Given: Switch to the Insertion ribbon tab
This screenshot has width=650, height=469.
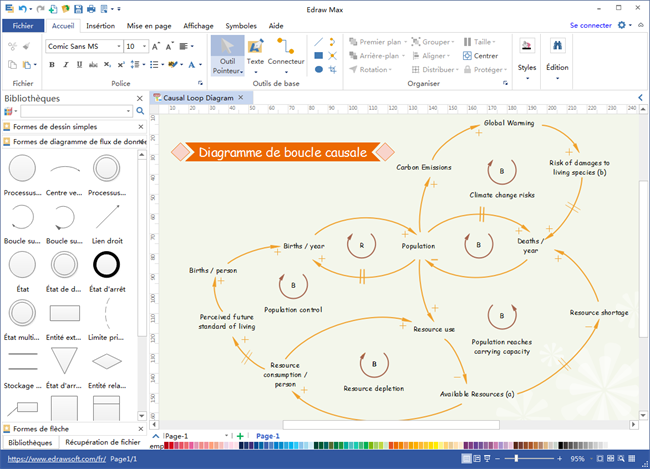Looking at the screenshot, I should (100, 25).
